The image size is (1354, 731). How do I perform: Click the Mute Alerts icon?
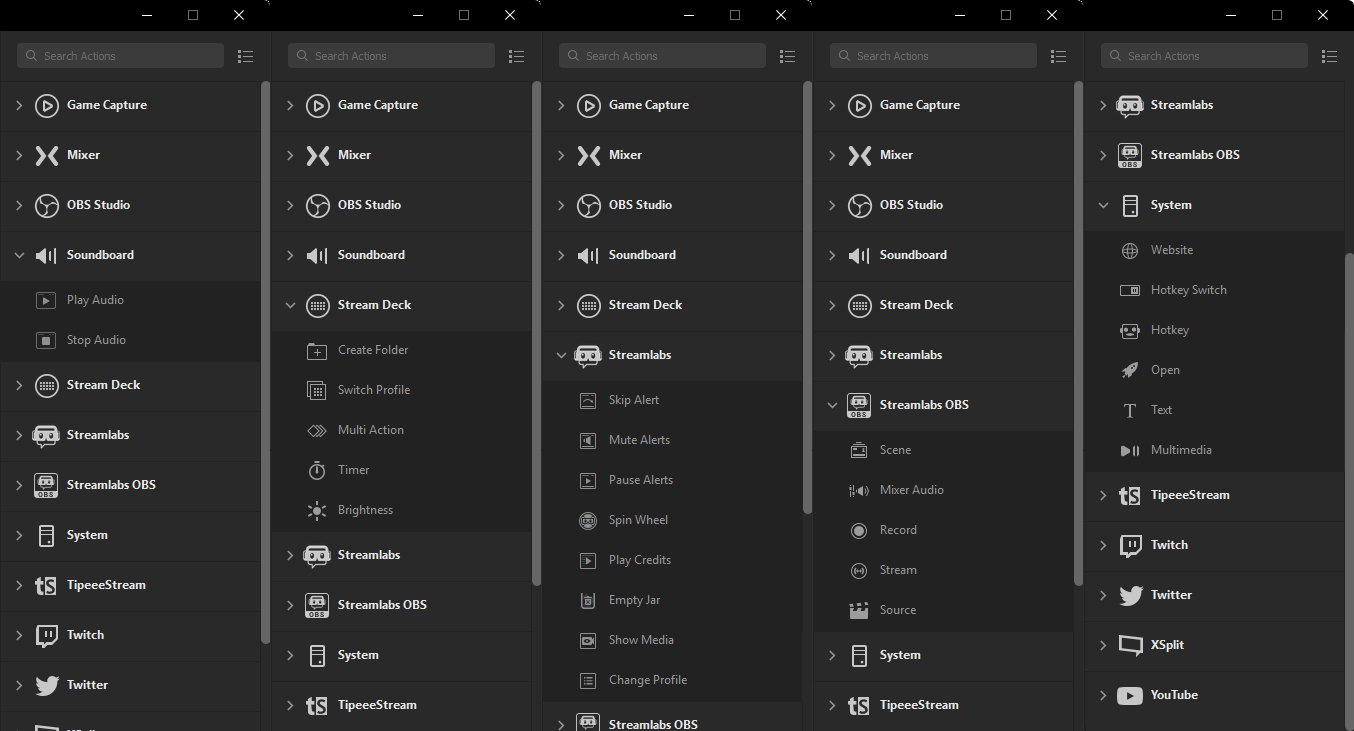[588, 440]
